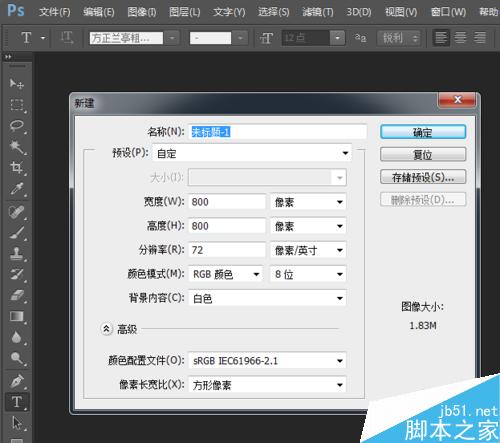Close the 新建 dialog

tap(457, 100)
